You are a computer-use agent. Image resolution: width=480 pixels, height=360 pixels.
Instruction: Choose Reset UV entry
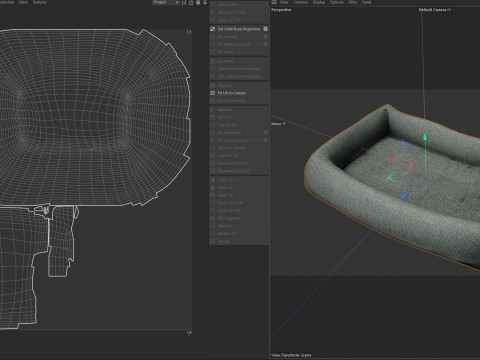pyautogui.click(x=239, y=195)
